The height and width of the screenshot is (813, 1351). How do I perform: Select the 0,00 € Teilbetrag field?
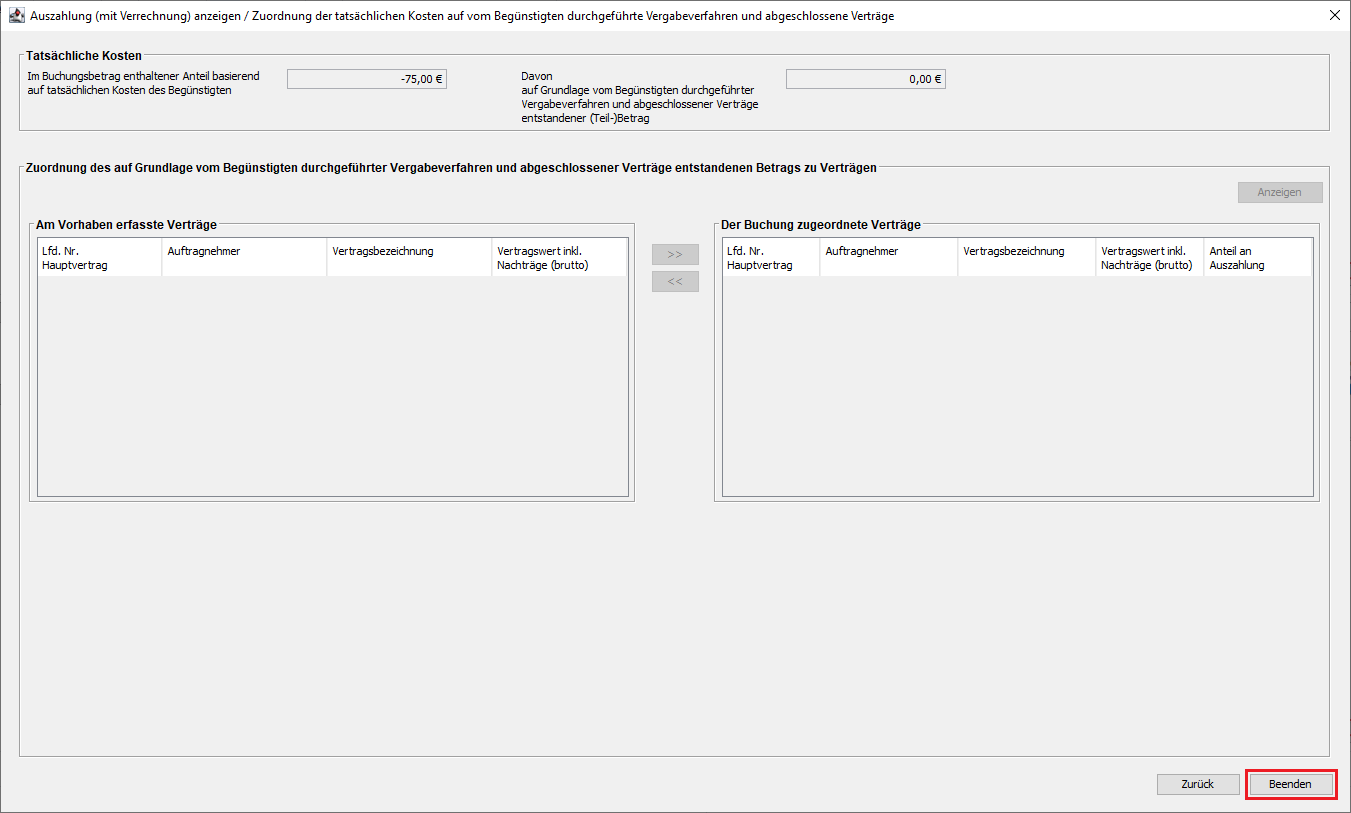(x=865, y=79)
